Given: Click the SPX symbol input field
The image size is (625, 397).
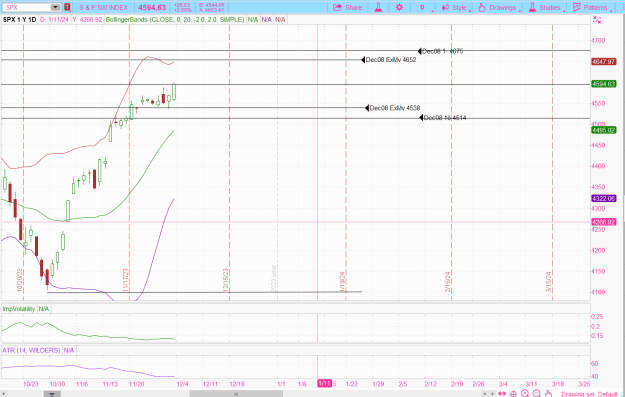Looking at the screenshot, I should click(27, 7).
